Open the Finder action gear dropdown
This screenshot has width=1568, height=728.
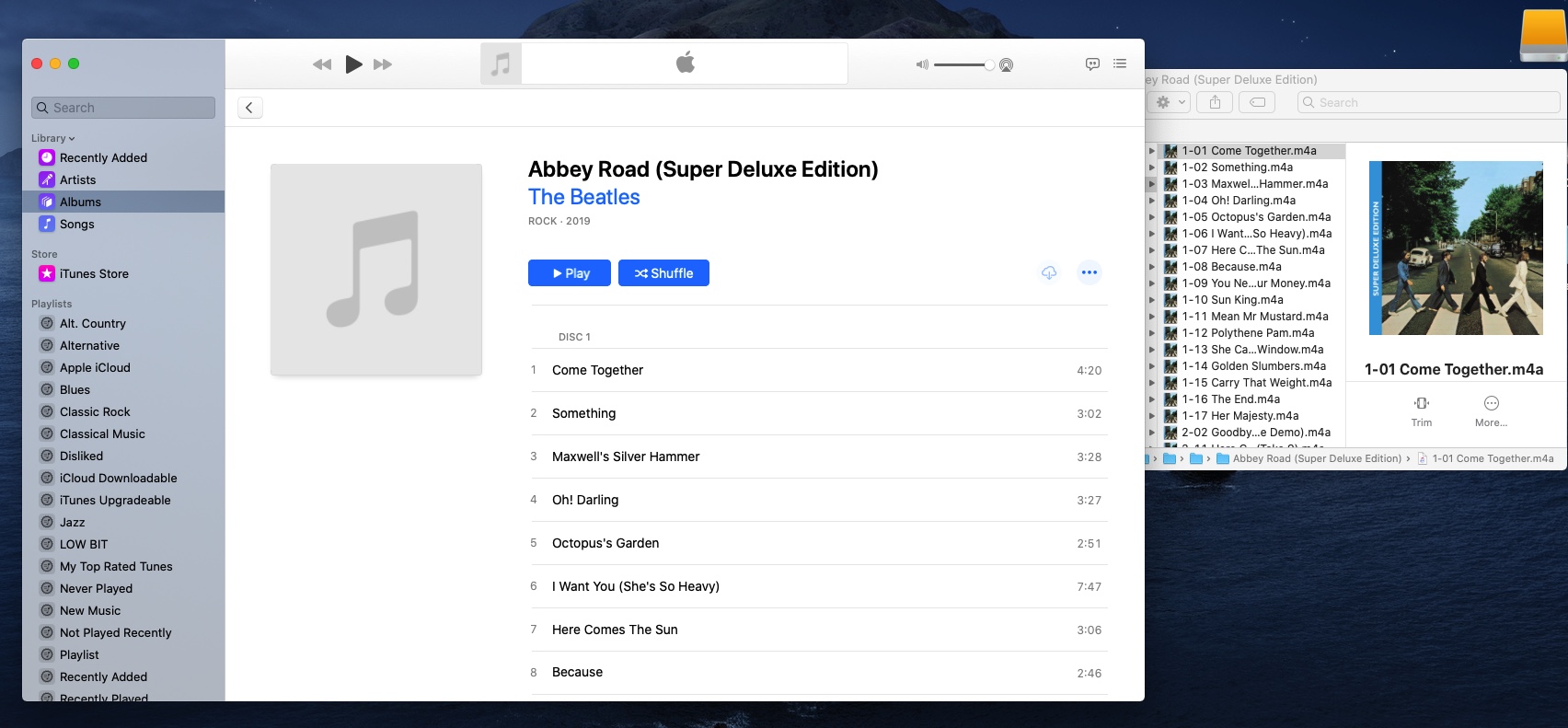(1170, 102)
